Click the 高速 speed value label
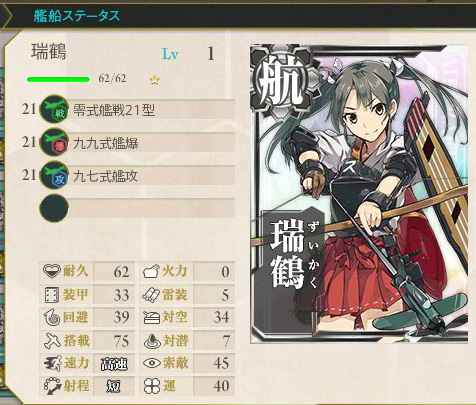The height and width of the screenshot is (405, 476). tap(114, 364)
